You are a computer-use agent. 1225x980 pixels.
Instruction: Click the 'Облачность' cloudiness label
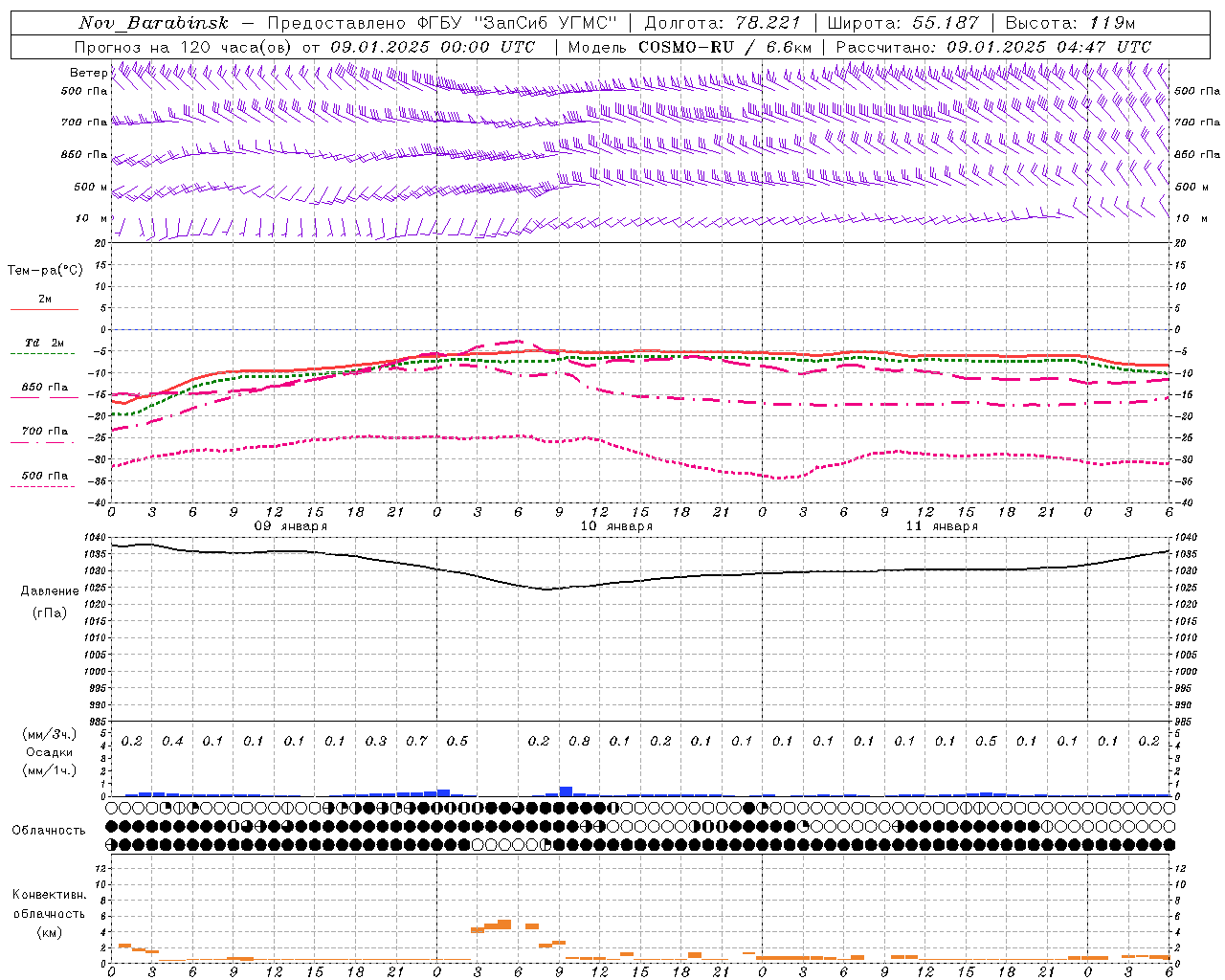pyautogui.click(x=49, y=831)
